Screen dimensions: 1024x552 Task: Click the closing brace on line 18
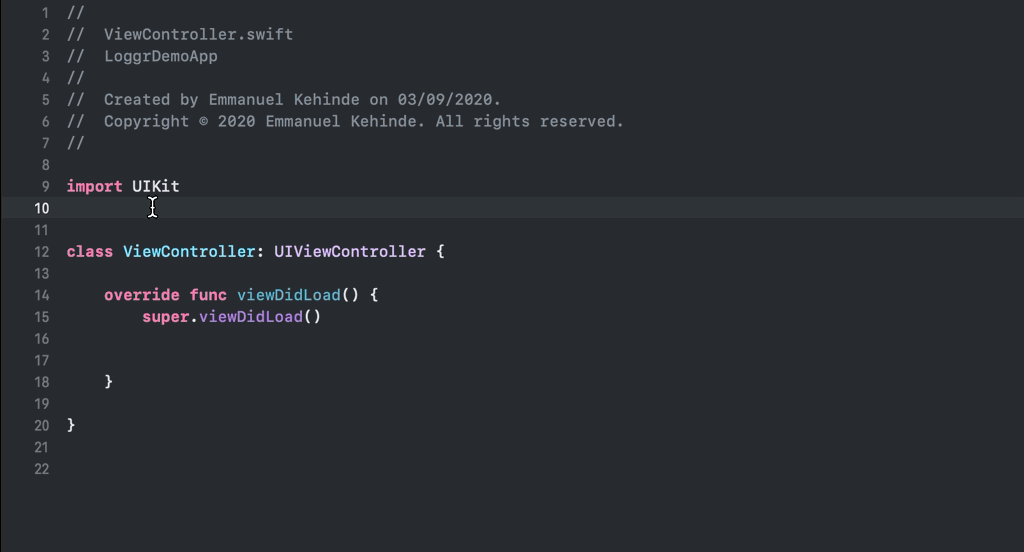108,382
